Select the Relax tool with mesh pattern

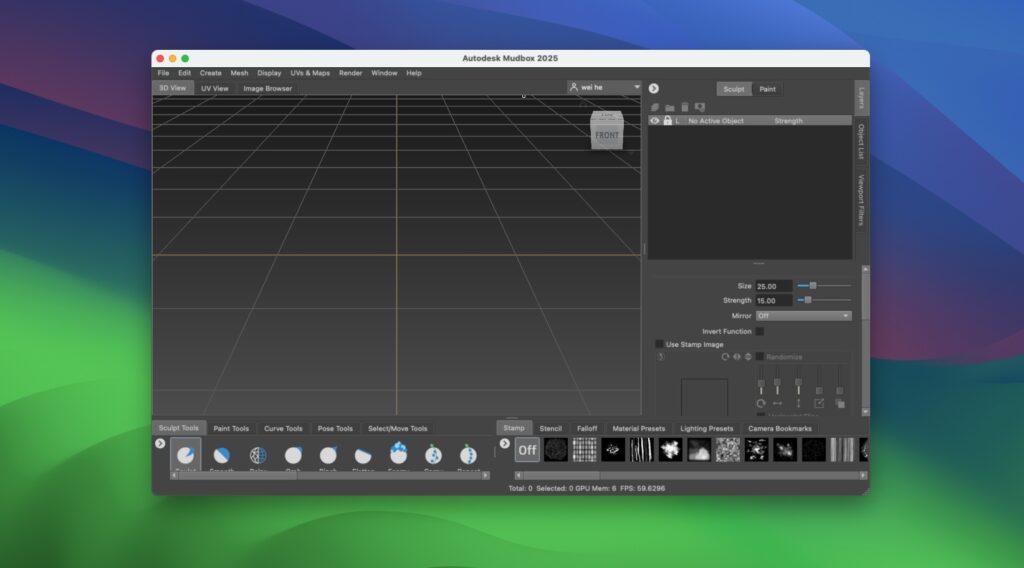coord(258,454)
